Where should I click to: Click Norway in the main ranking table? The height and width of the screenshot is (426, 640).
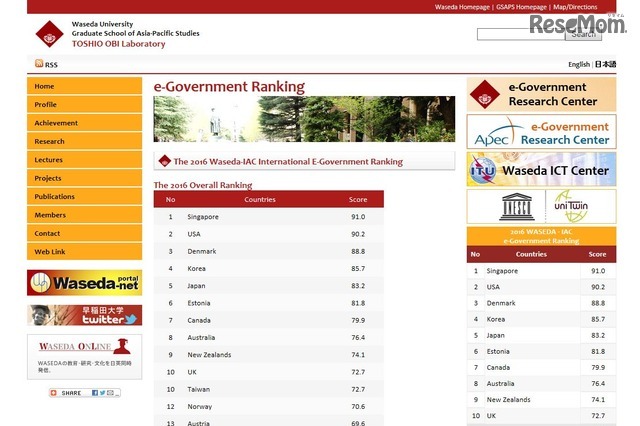point(200,406)
